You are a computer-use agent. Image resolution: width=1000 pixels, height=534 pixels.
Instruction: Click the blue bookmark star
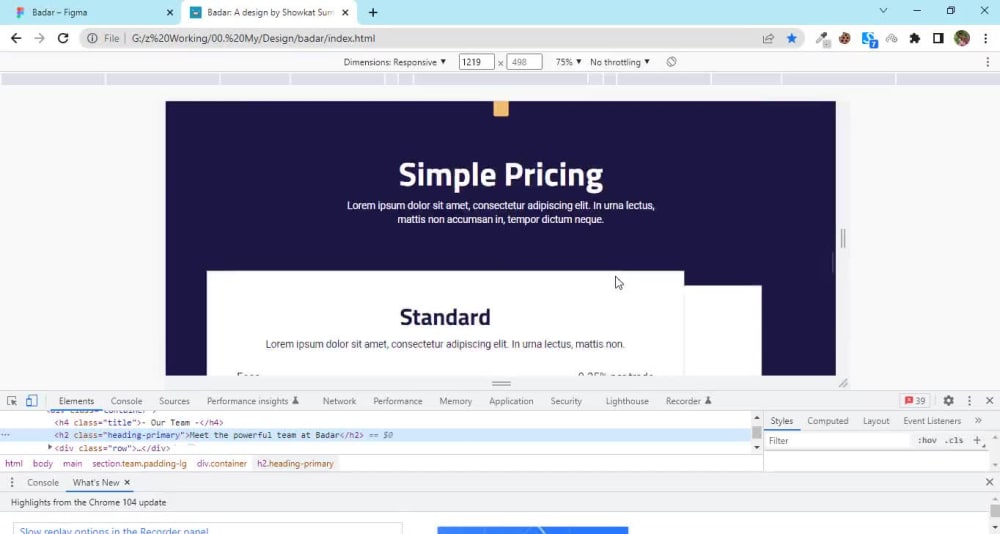click(791, 38)
